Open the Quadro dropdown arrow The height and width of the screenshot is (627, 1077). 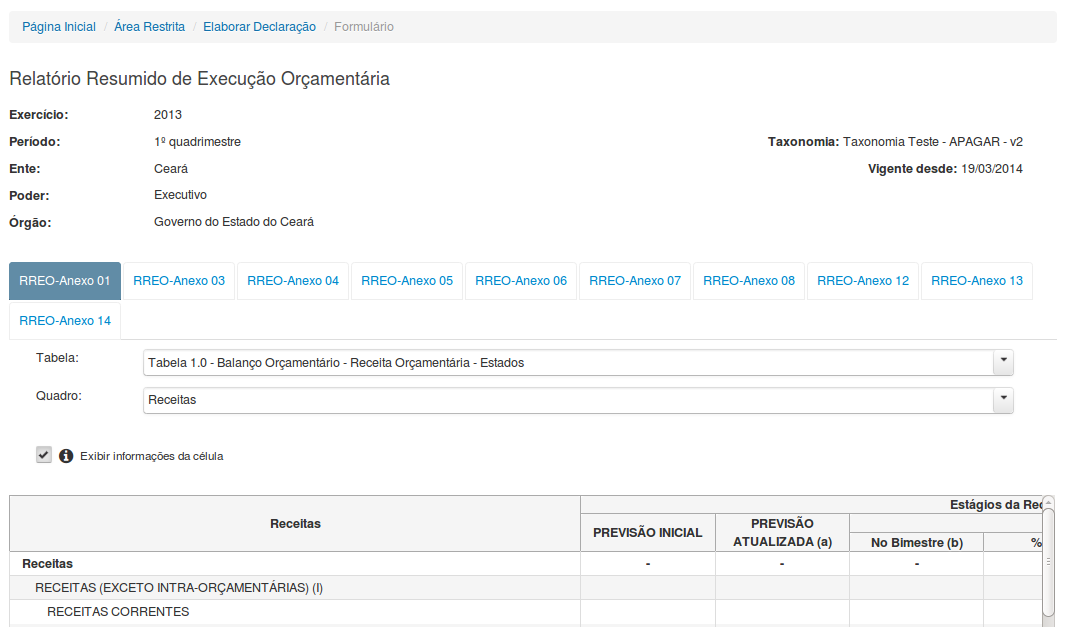[x=1003, y=400]
